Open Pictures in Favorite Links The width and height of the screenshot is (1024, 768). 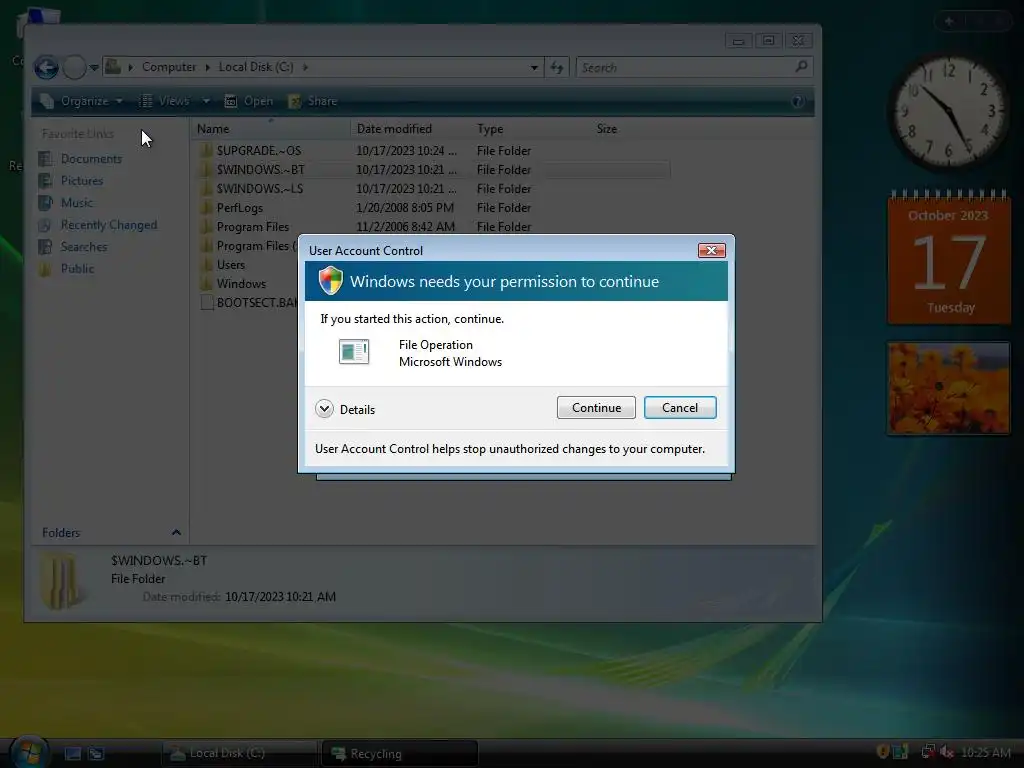coord(71,180)
